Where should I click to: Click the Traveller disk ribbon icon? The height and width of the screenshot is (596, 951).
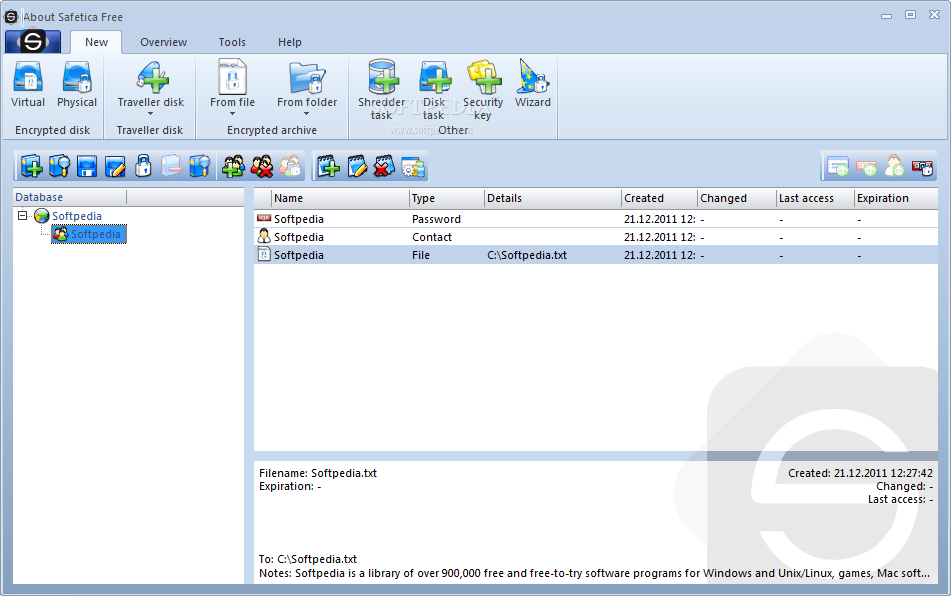click(151, 78)
